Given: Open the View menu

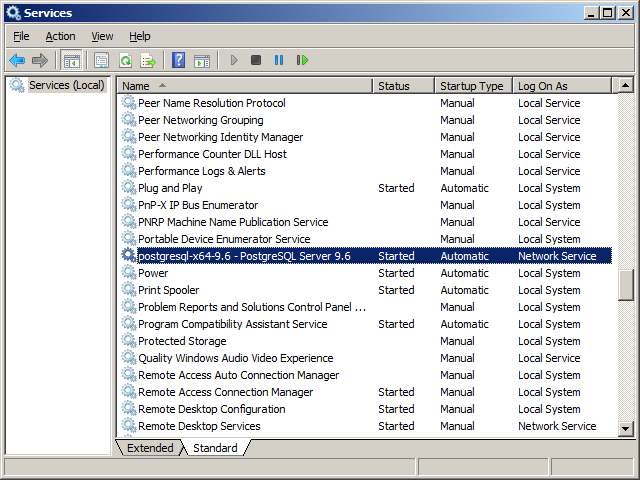Looking at the screenshot, I should pyautogui.click(x=102, y=36).
